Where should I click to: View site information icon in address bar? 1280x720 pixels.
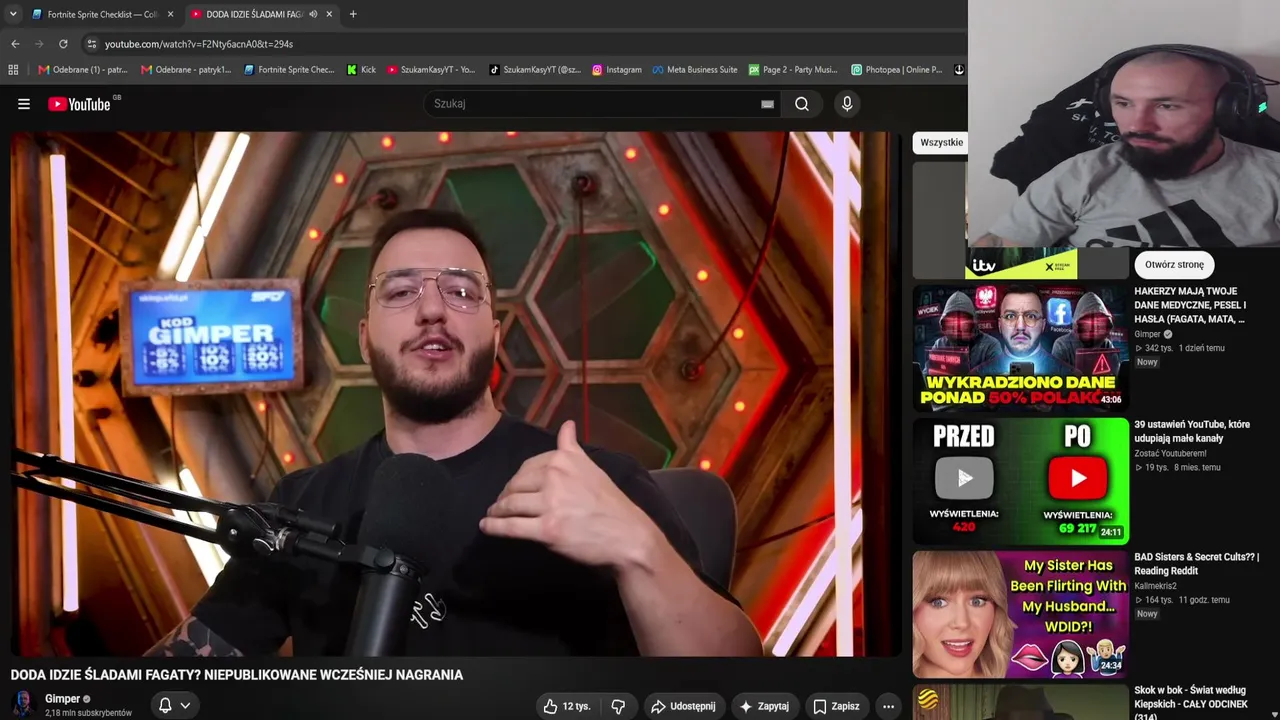click(91, 44)
